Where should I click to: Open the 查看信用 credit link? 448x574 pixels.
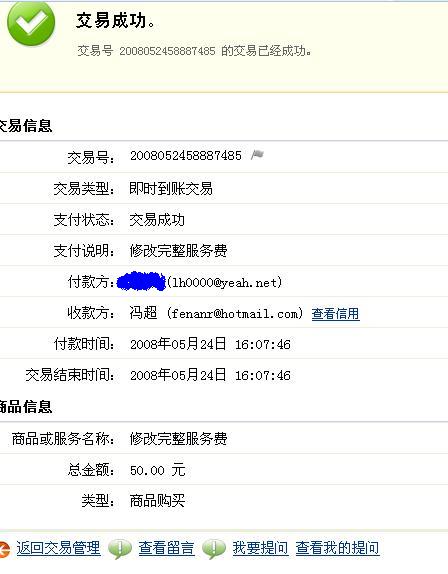[335, 314]
